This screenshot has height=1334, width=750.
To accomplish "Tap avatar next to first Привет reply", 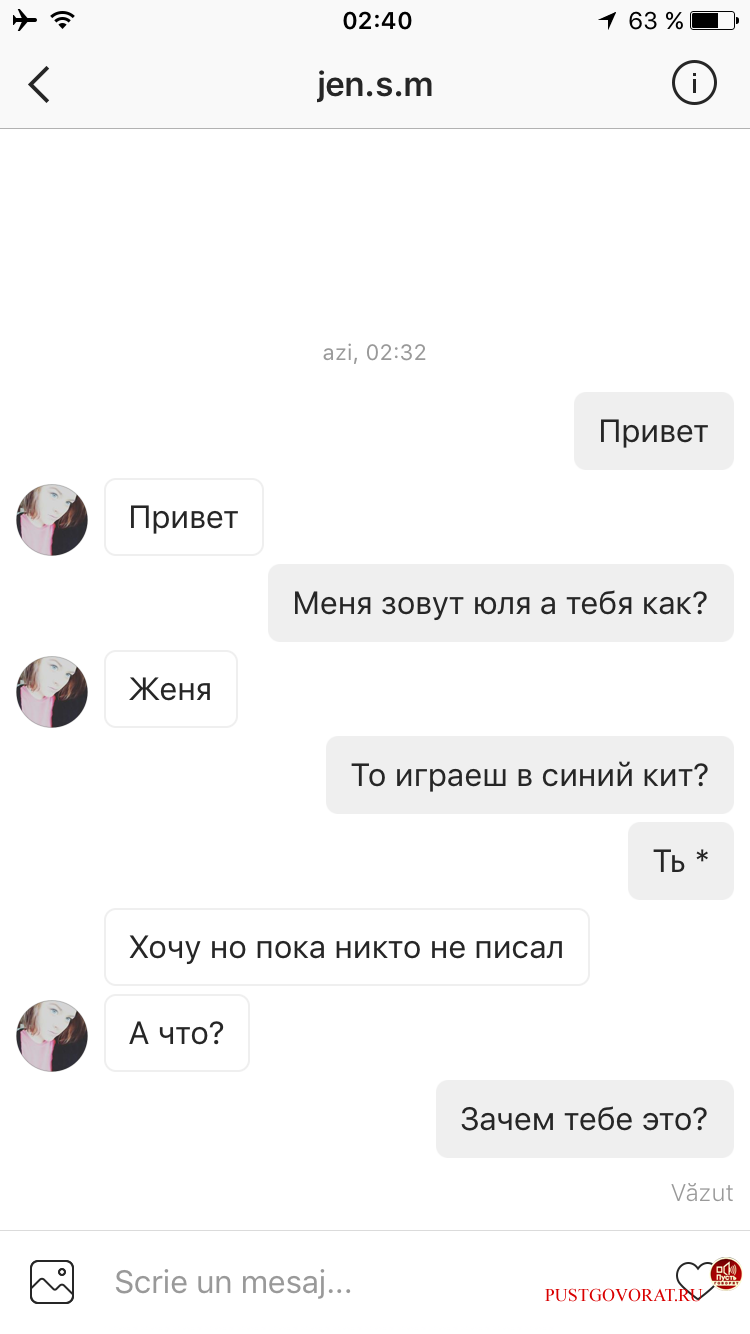I will 52,520.
